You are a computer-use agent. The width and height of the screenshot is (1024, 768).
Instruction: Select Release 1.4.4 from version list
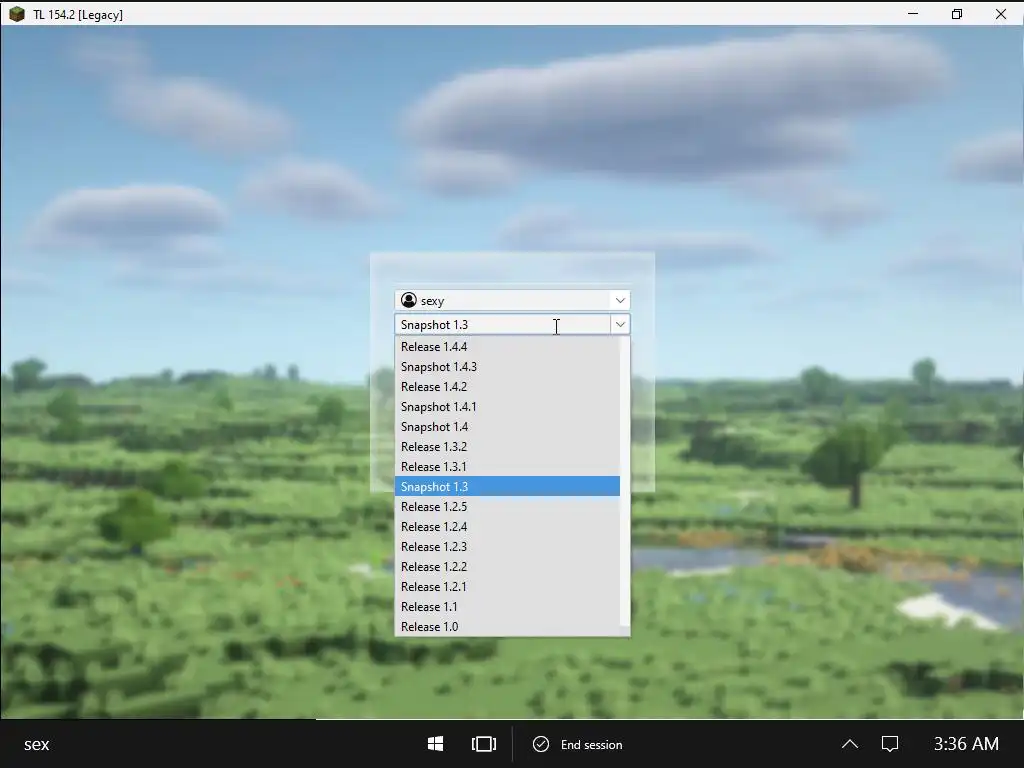tap(507, 347)
